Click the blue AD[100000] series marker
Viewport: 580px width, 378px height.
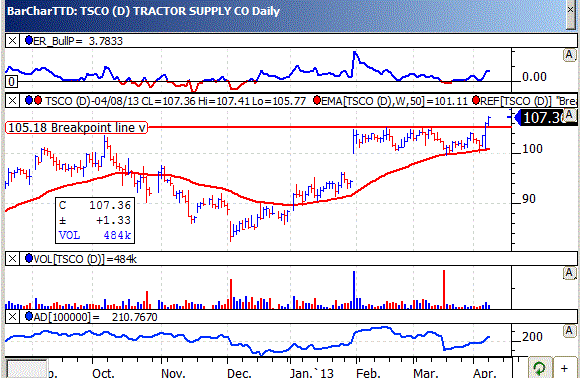pos(29,316)
